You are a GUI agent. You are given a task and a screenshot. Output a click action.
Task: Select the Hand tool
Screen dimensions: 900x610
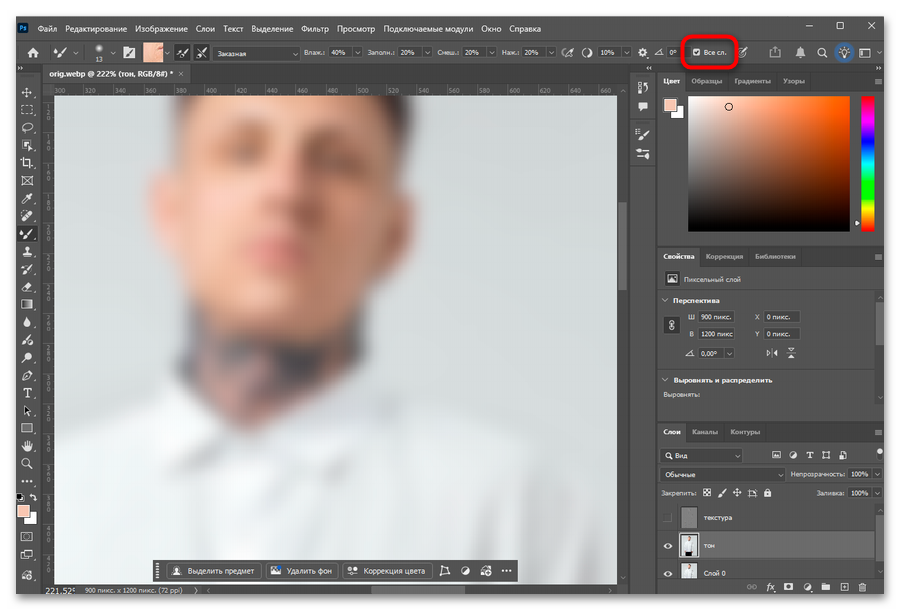click(x=27, y=446)
